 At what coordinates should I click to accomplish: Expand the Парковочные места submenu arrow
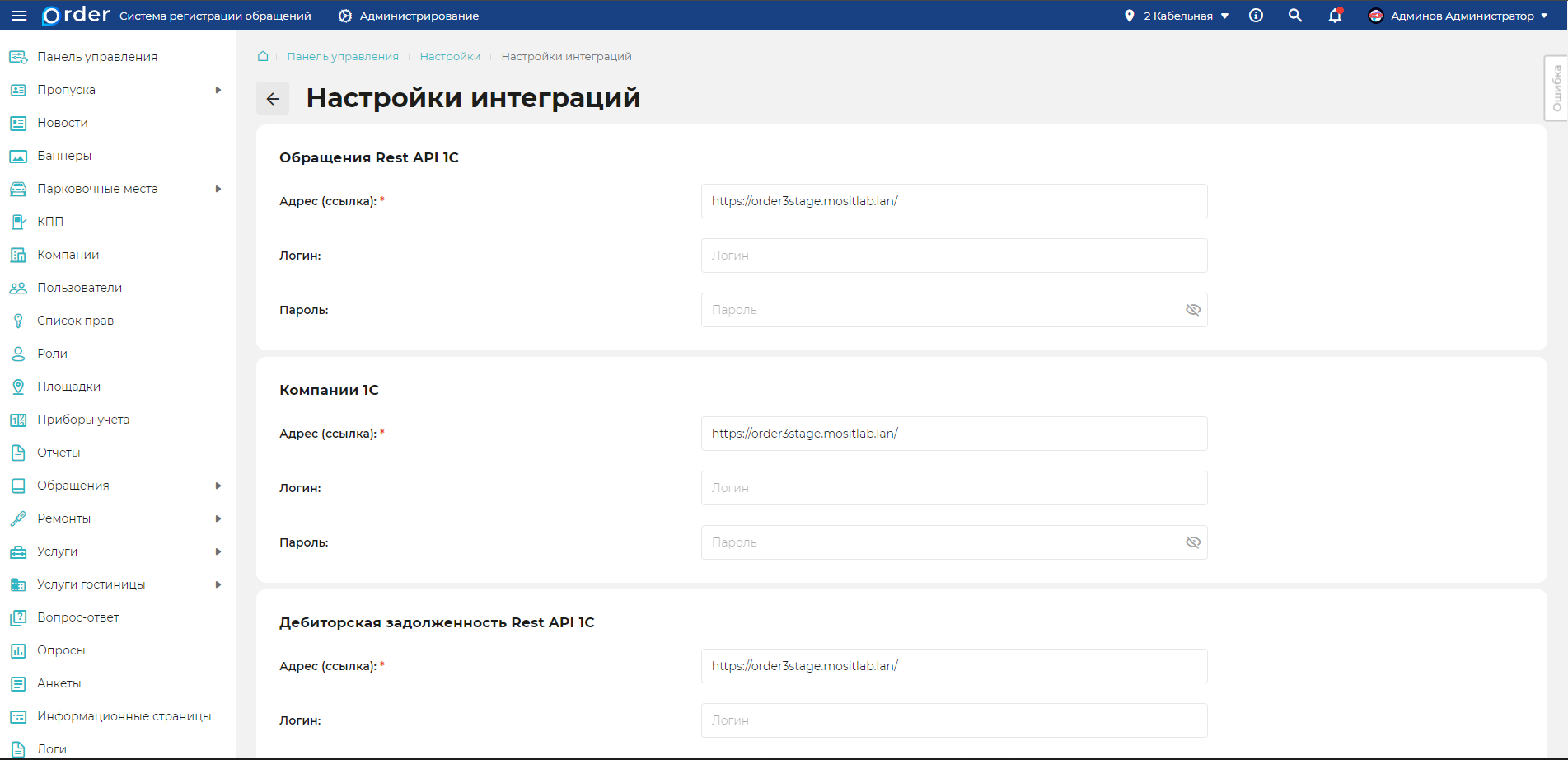coord(218,189)
